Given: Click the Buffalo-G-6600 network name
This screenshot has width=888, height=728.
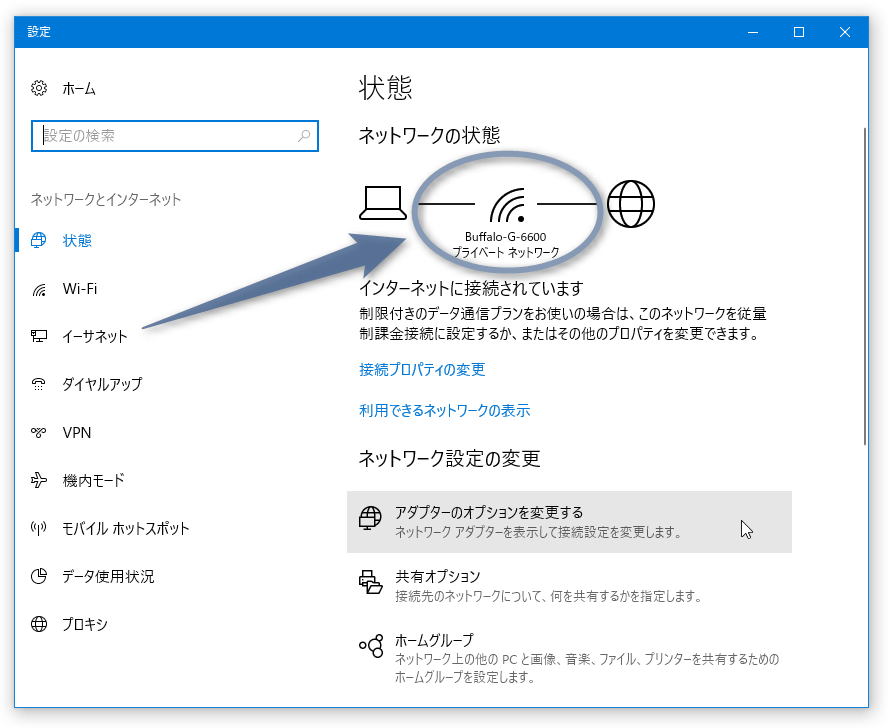Looking at the screenshot, I should 505,237.
